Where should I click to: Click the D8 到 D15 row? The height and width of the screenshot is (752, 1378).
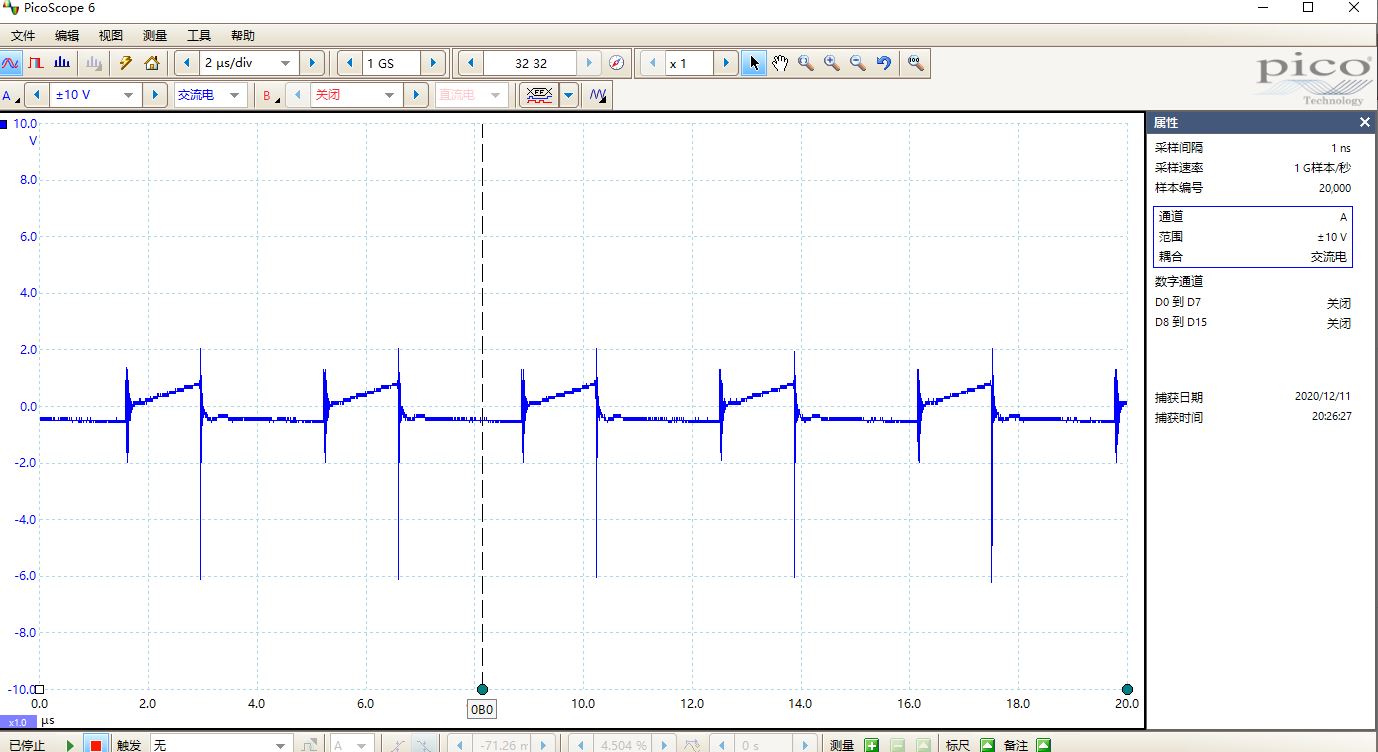pos(1253,323)
